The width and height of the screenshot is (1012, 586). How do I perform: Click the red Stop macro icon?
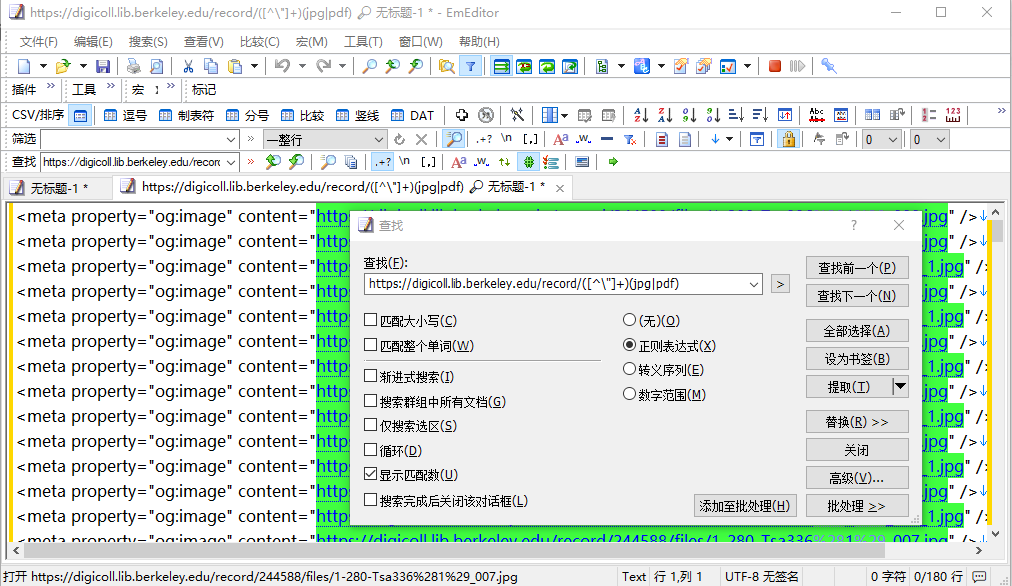775,66
